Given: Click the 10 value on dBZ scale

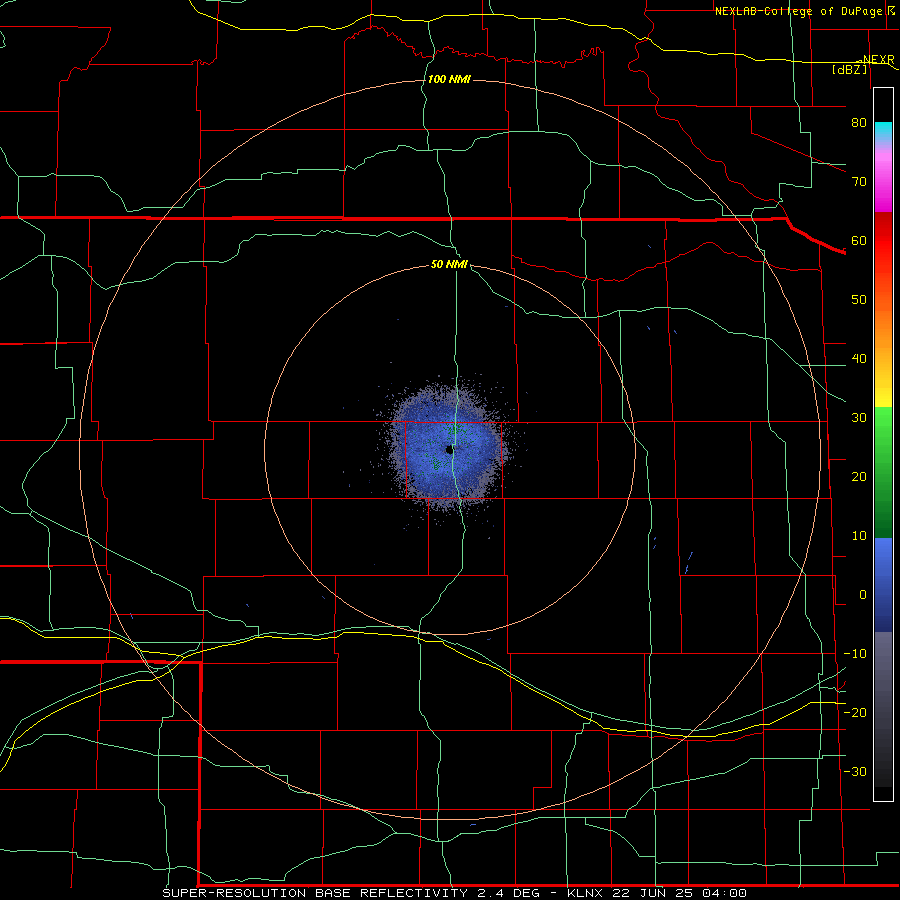Looking at the screenshot, I should [859, 536].
